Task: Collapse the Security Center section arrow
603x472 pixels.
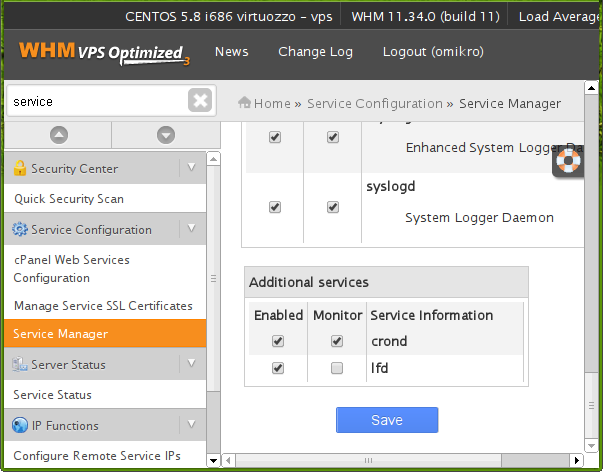Action: click(x=191, y=167)
